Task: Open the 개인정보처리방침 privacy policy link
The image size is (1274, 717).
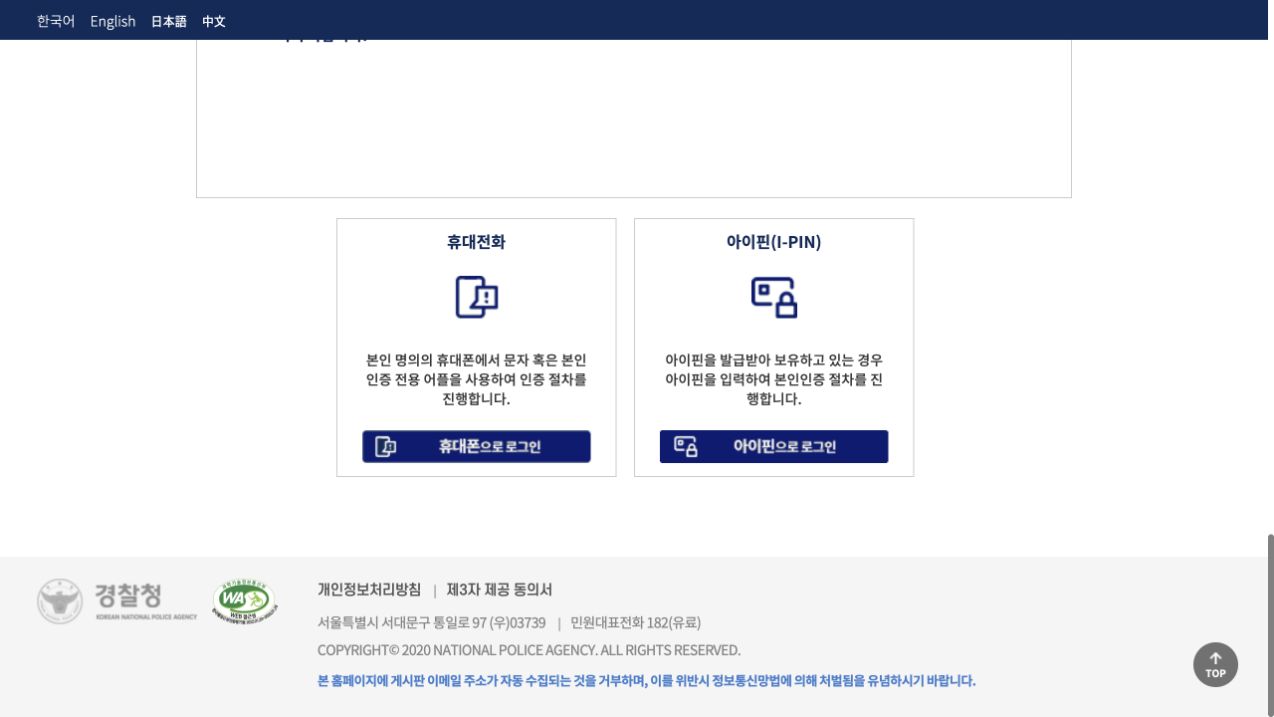Action: [369, 590]
